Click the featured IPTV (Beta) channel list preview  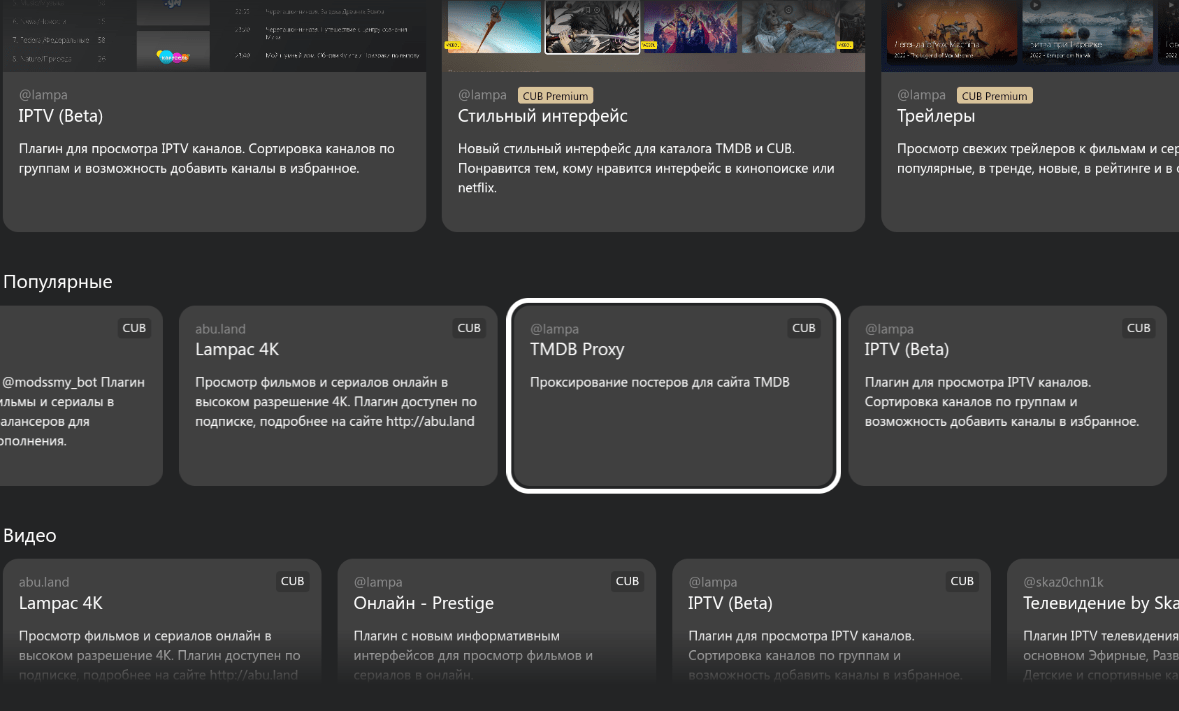pyautogui.click(x=214, y=35)
